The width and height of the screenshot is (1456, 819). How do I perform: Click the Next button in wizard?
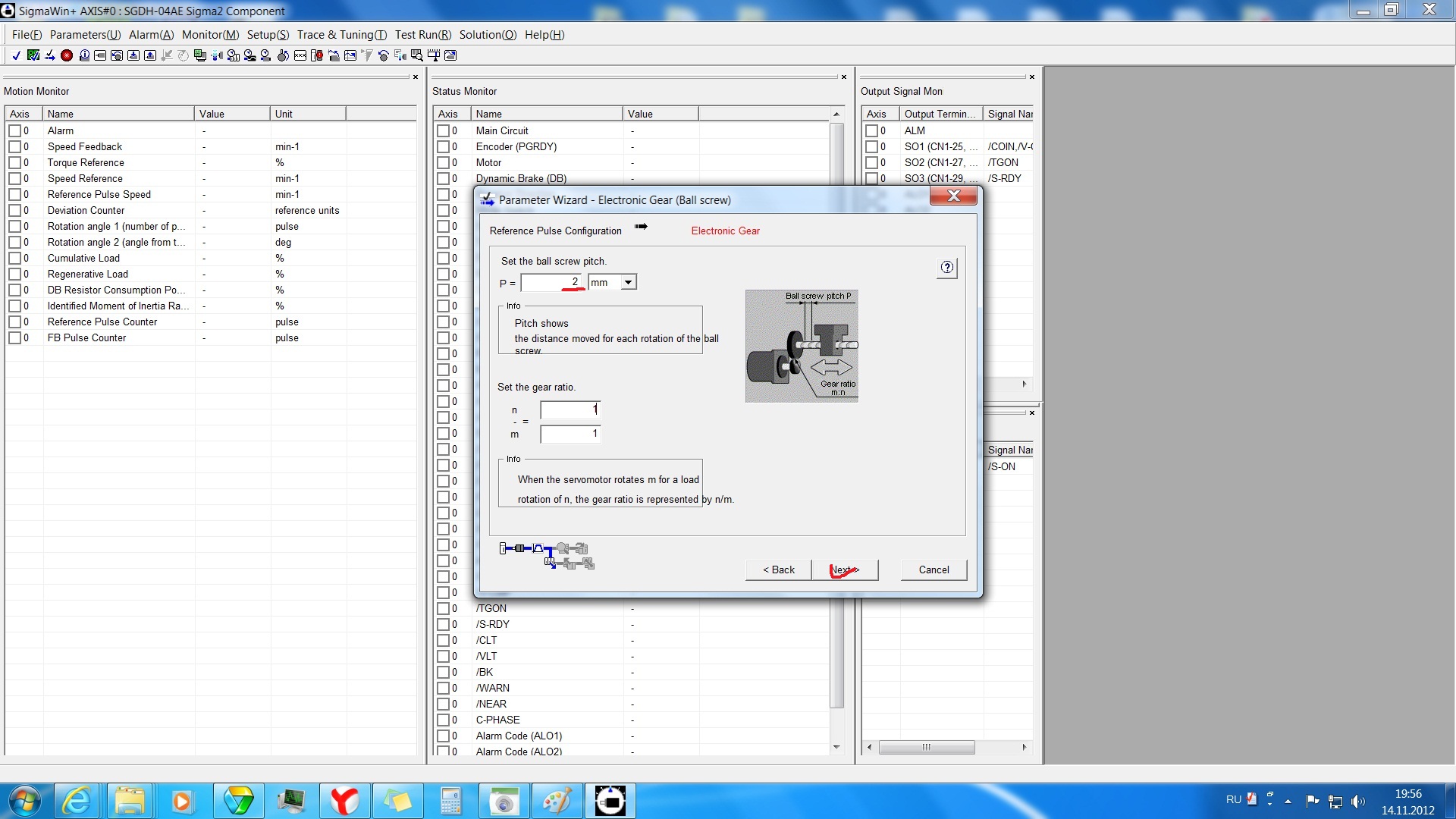click(845, 570)
